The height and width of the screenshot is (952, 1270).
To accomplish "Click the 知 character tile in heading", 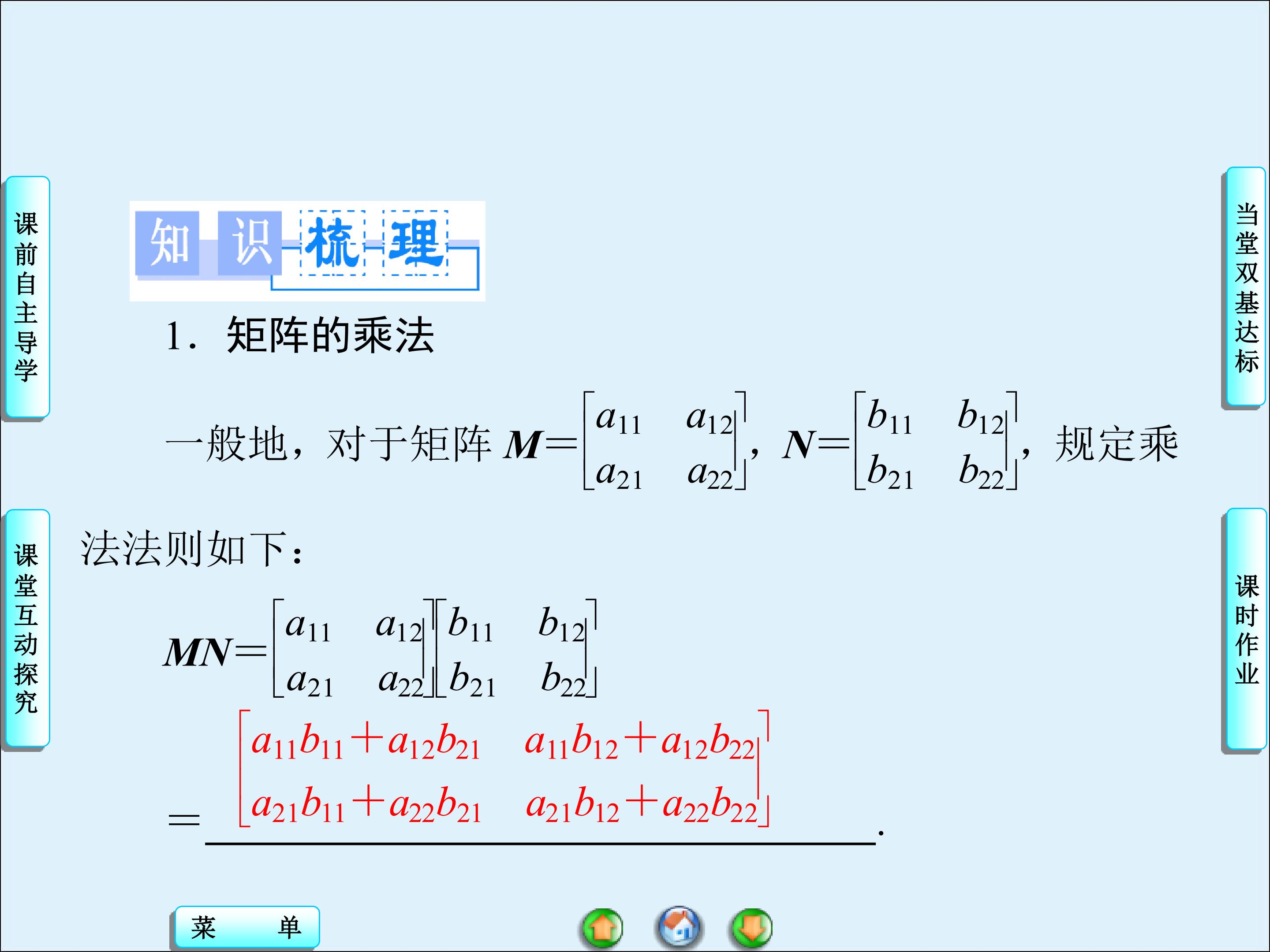I will [168, 243].
